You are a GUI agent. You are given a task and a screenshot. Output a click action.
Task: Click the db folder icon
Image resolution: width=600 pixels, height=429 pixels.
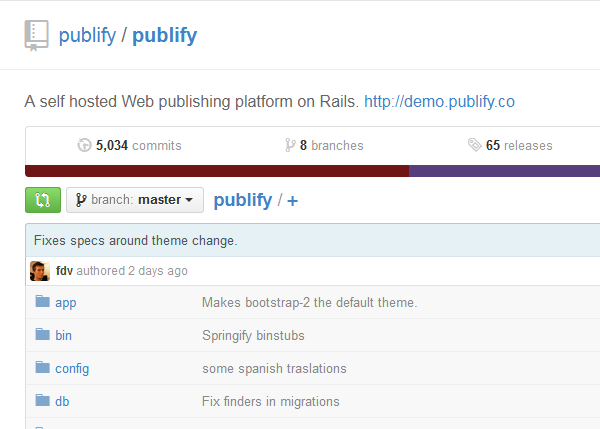[42, 401]
